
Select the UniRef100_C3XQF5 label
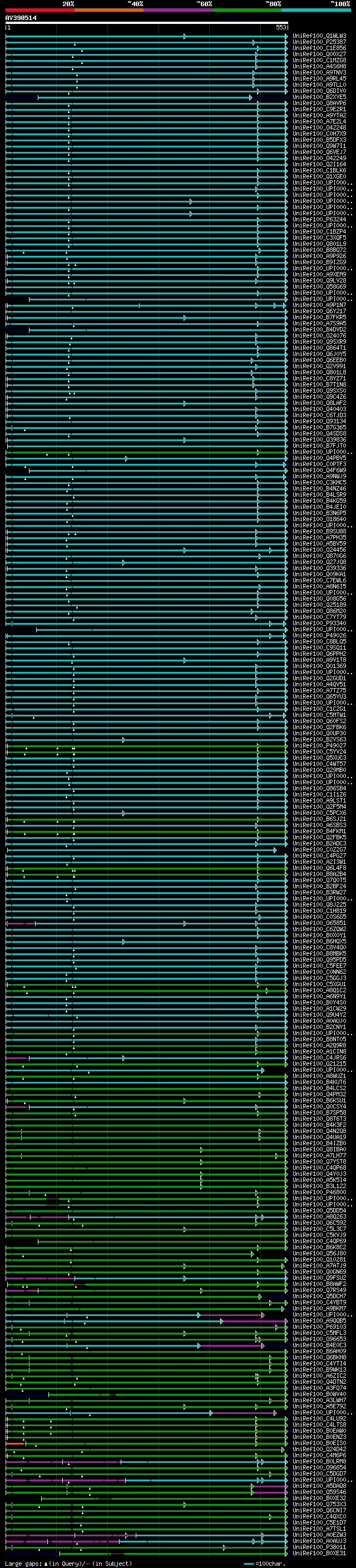pyautogui.click(x=319, y=238)
